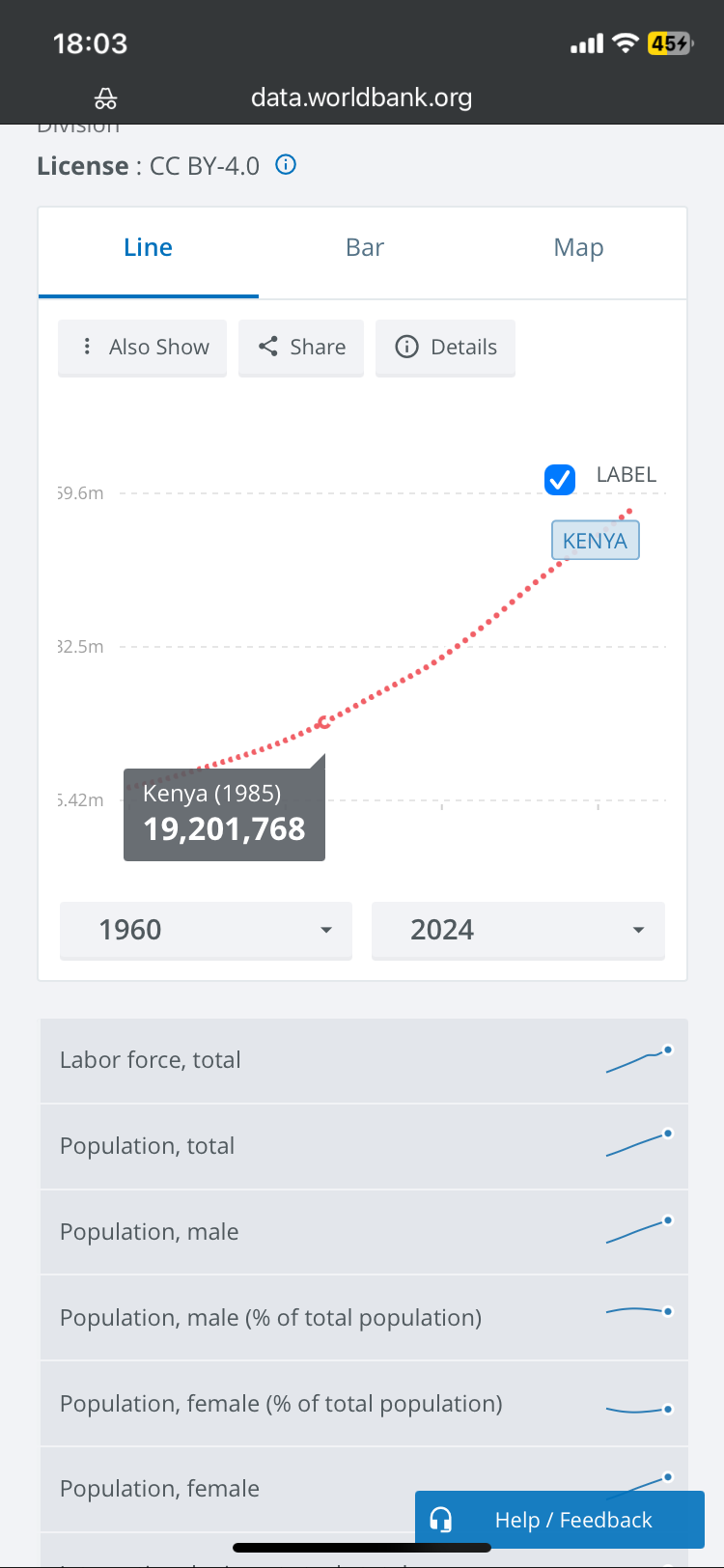Tap the private browsing incognito icon
Screen dimensions: 724x1568
click(105, 98)
